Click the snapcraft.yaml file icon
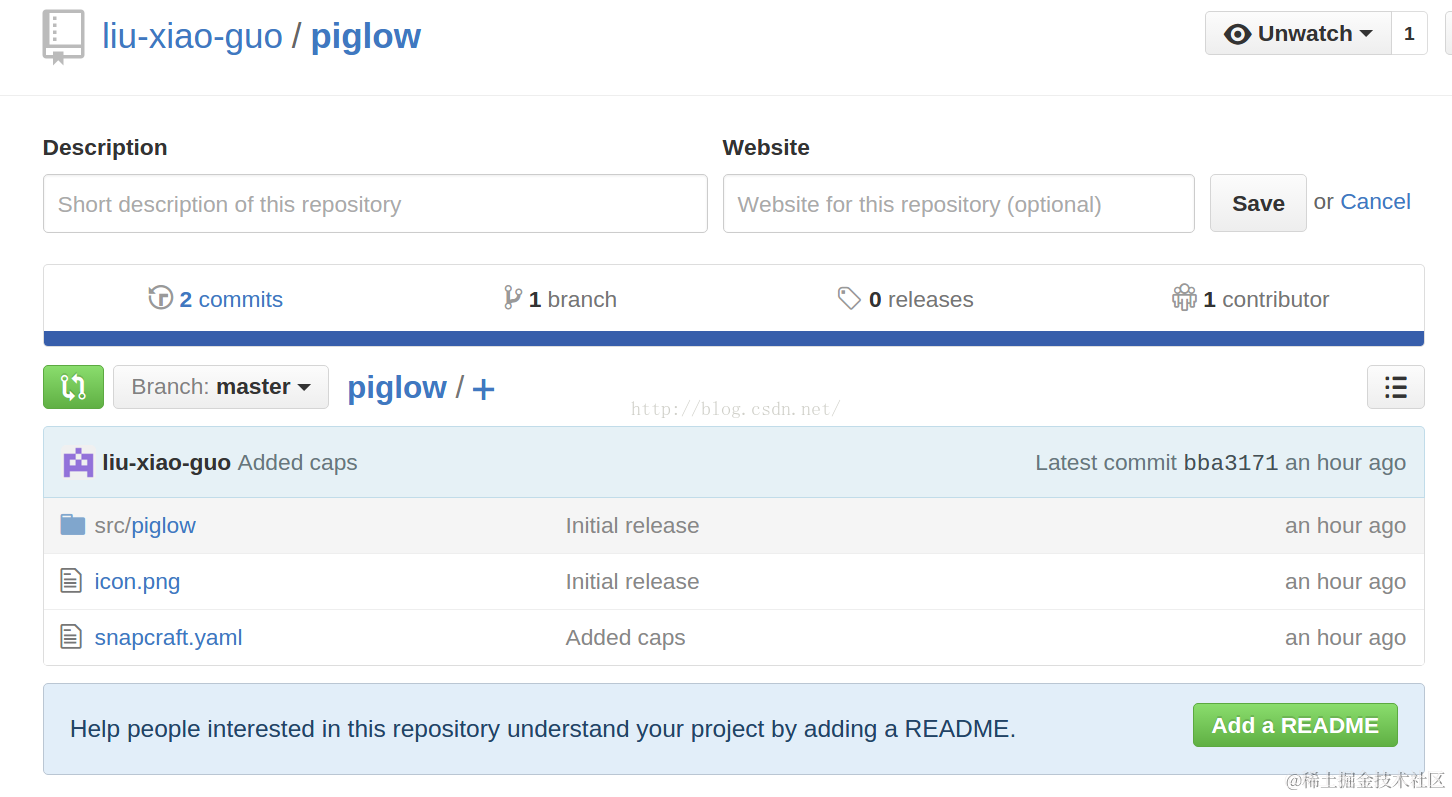The width and height of the screenshot is (1452, 797). (71, 636)
